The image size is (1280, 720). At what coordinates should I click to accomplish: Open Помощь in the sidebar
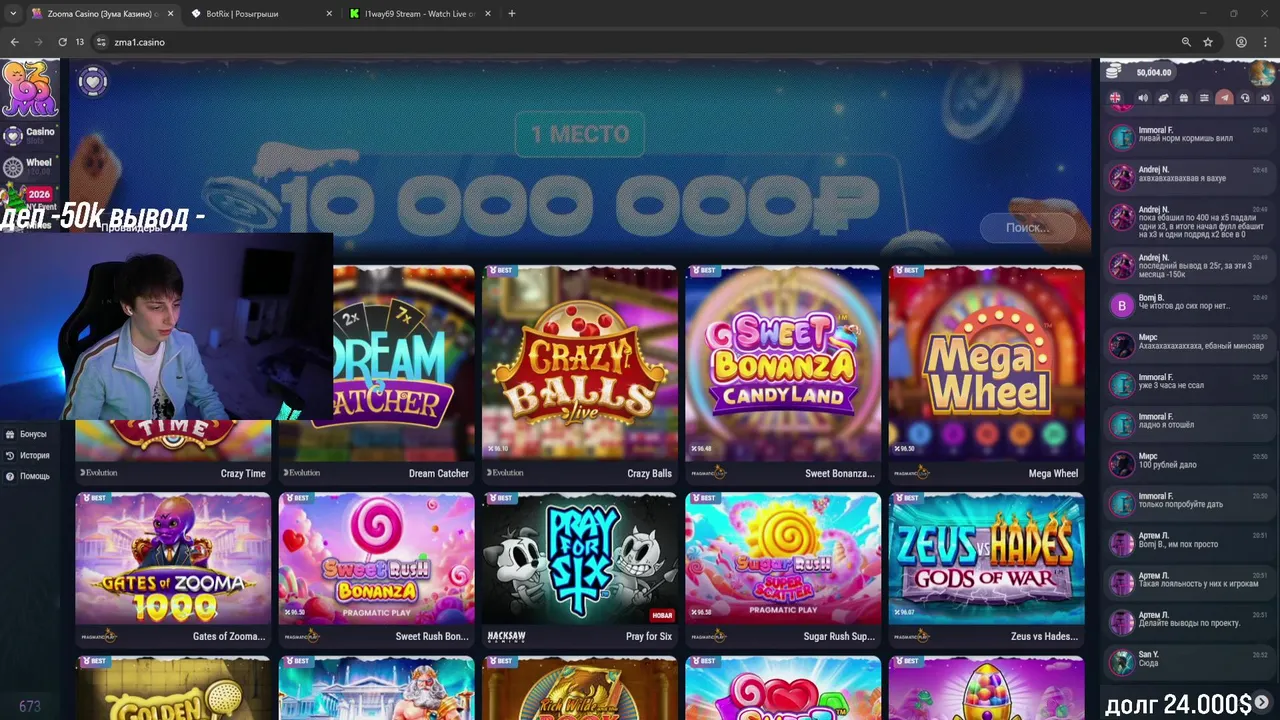tap(27, 476)
